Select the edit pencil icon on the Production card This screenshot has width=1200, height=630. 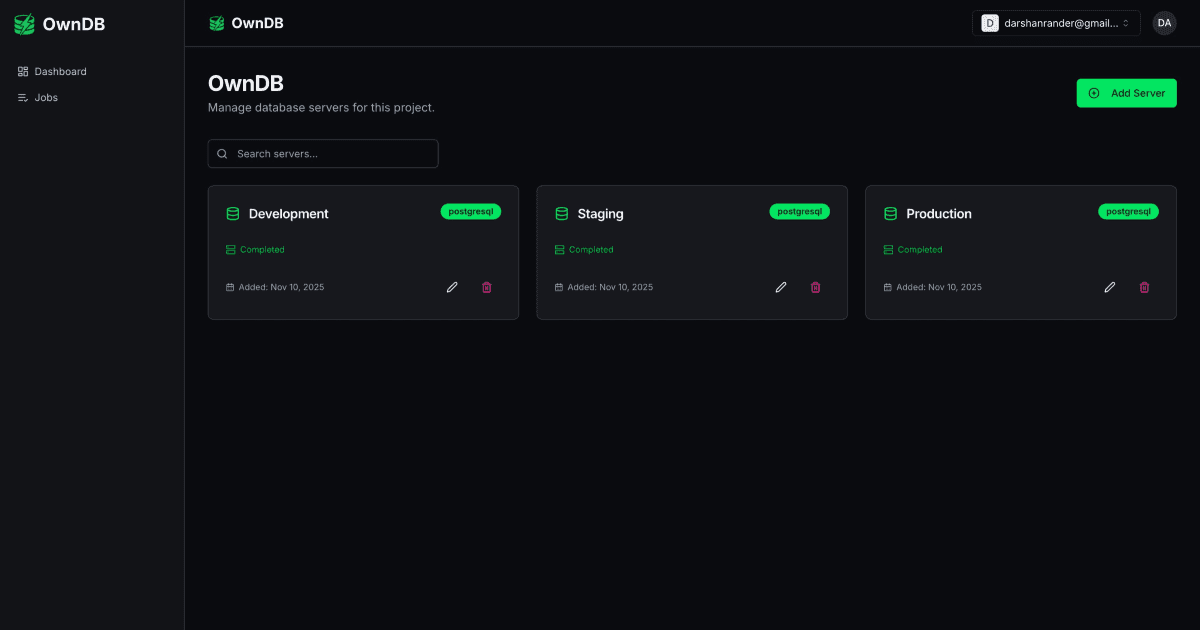(x=1110, y=287)
